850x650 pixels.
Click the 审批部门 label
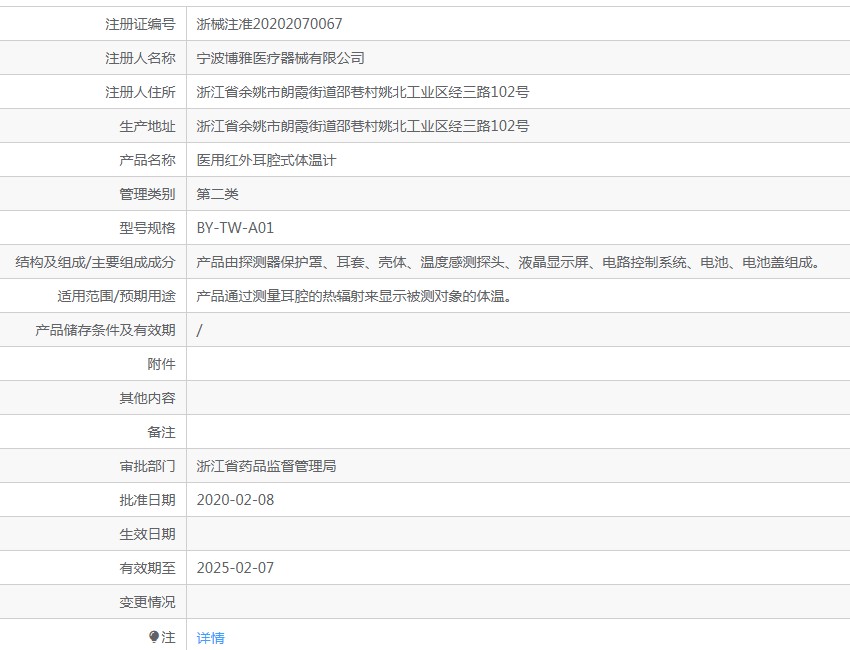(x=147, y=466)
